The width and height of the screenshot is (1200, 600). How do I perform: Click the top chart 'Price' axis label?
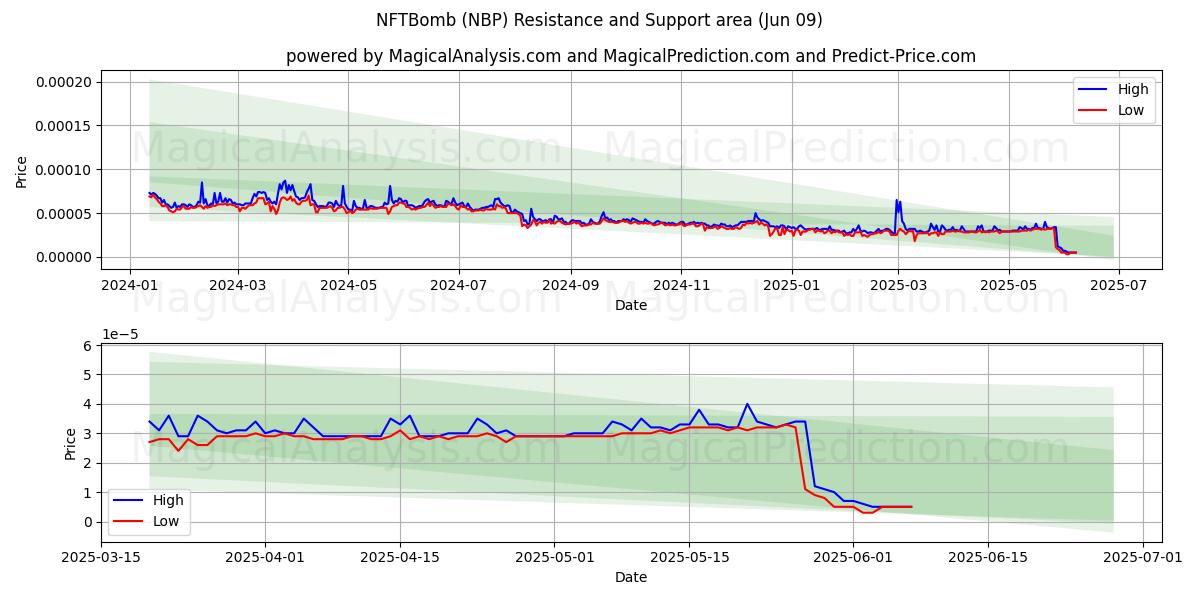pyautogui.click(x=22, y=171)
